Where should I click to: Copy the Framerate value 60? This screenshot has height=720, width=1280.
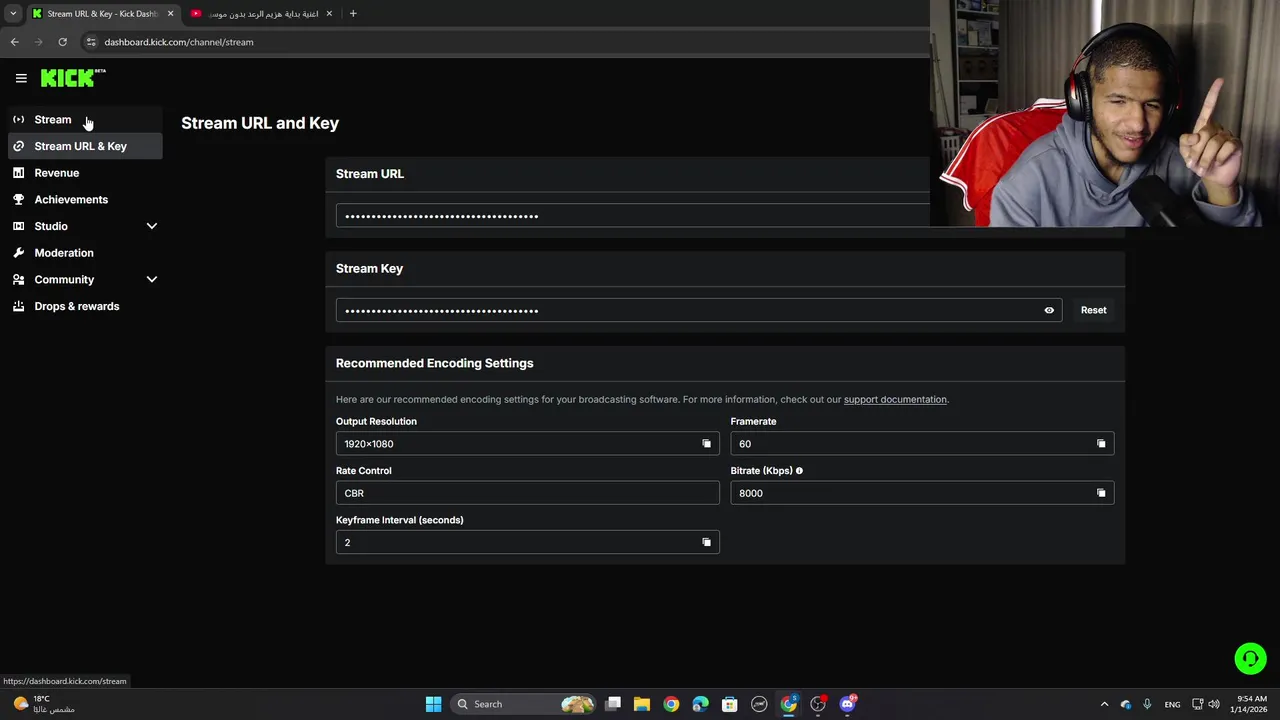[1101, 444]
